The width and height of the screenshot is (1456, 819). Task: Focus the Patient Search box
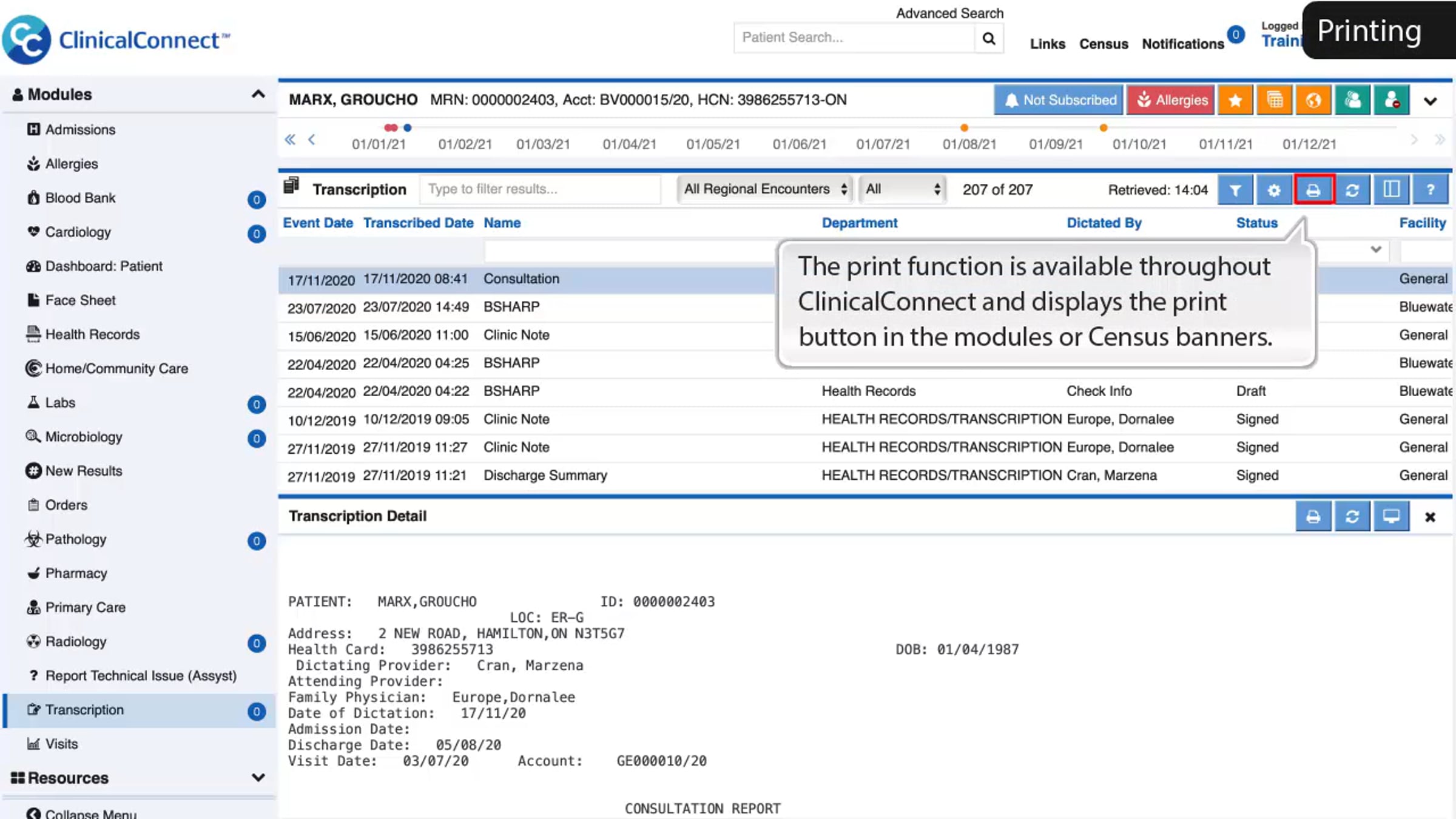(x=854, y=38)
